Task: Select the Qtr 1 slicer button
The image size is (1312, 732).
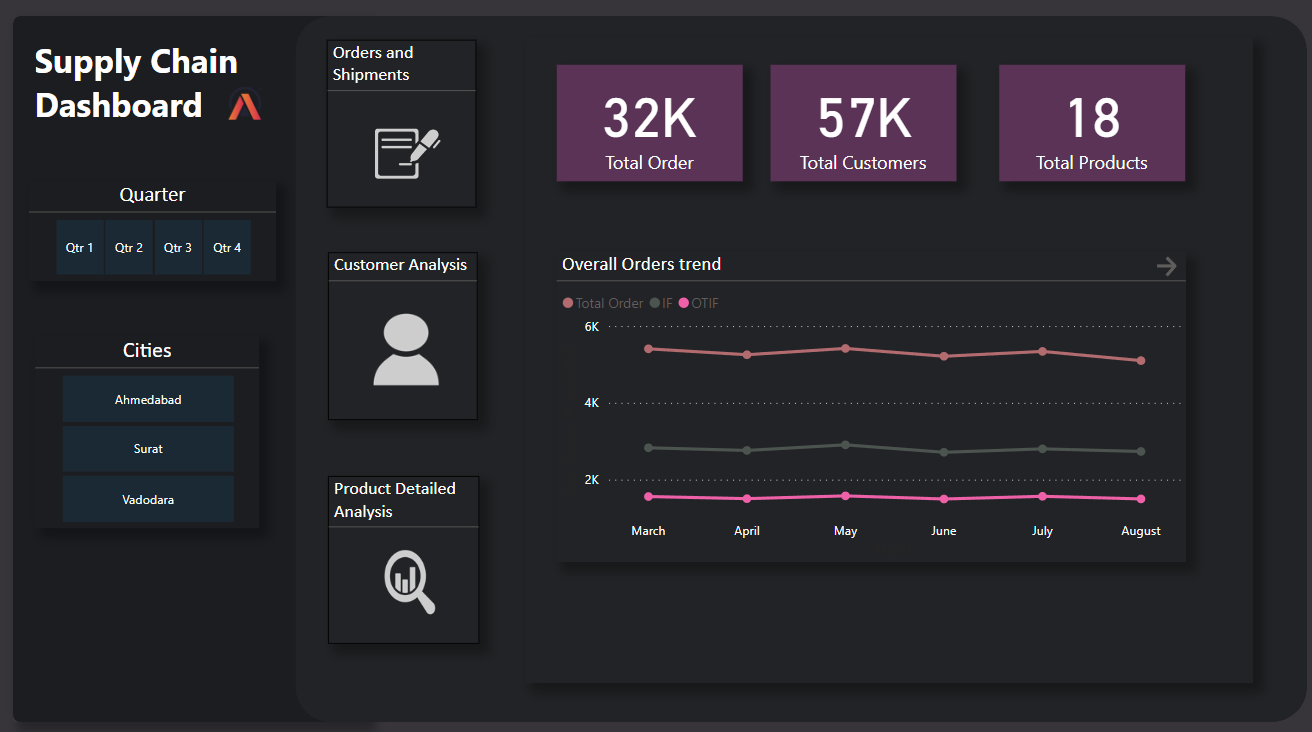Action: click(80, 248)
